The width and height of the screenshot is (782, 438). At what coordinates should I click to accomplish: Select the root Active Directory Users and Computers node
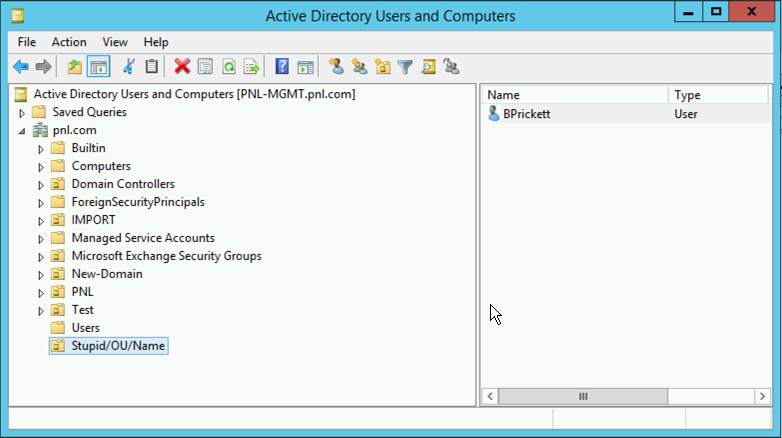tap(194, 94)
